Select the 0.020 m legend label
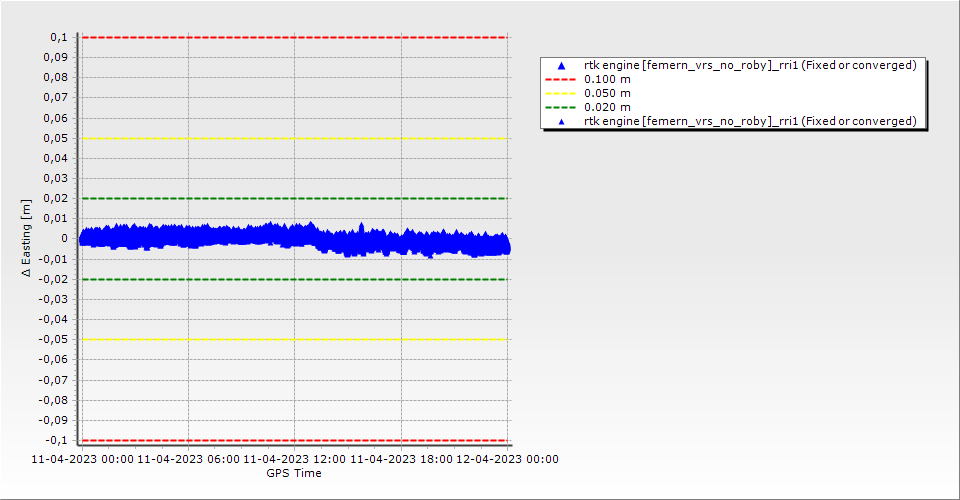 (608, 107)
